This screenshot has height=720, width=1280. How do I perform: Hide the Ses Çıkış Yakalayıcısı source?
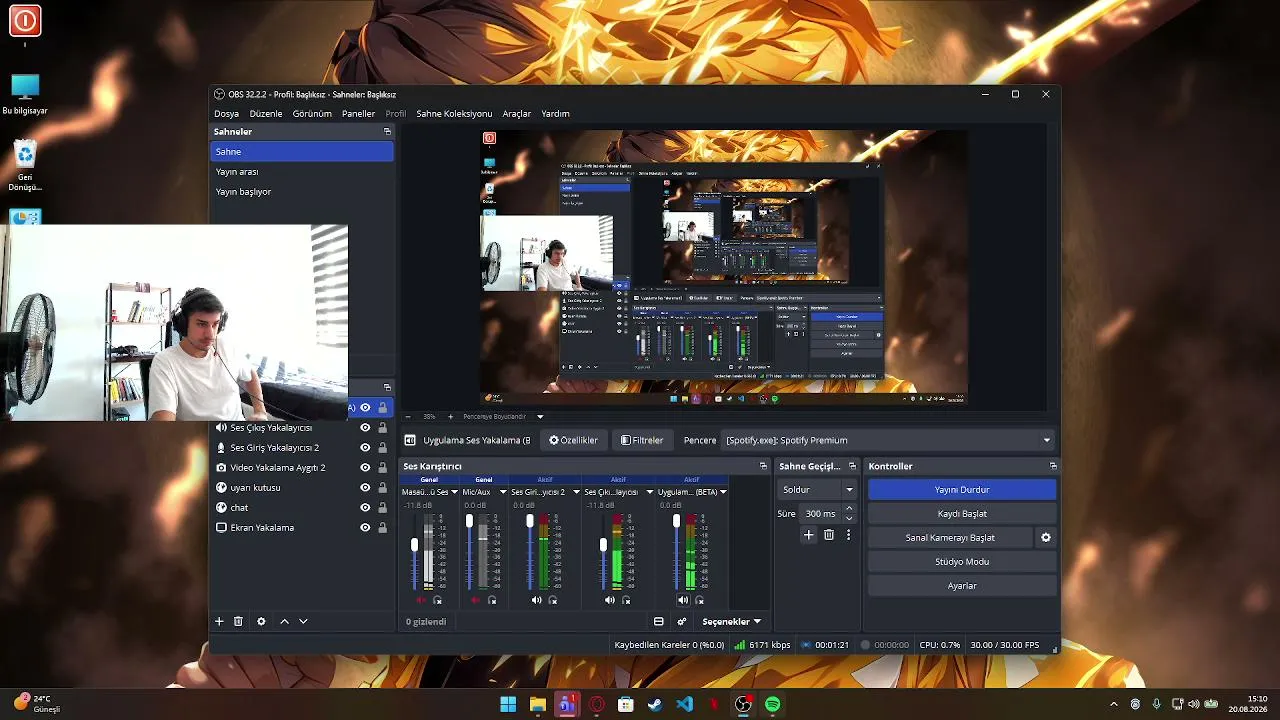tap(365, 427)
